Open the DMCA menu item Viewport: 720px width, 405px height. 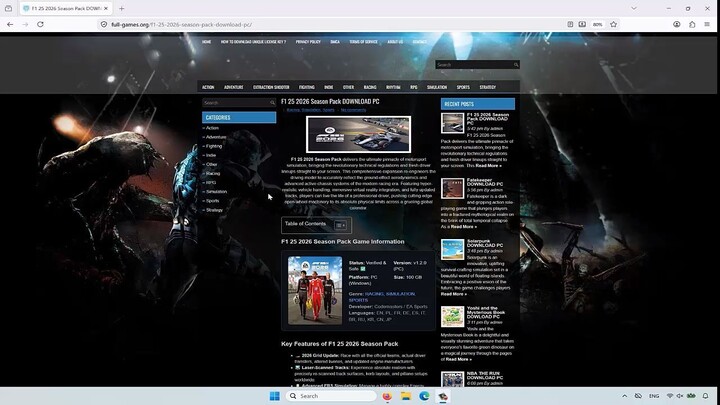pyautogui.click(x=335, y=42)
